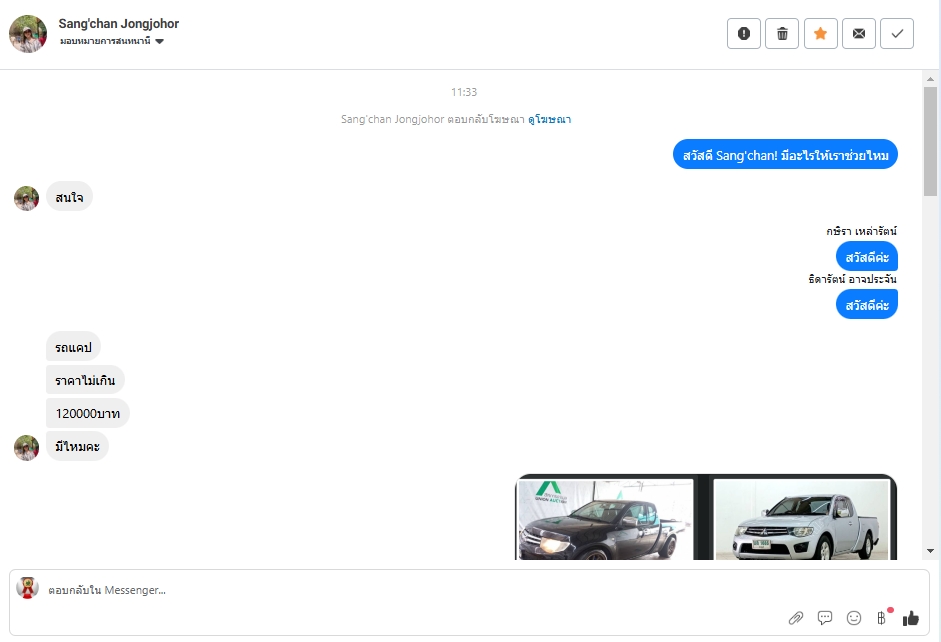The image size is (941, 642).
Task: Toggle the orange star follow-up marker
Action: click(820, 34)
